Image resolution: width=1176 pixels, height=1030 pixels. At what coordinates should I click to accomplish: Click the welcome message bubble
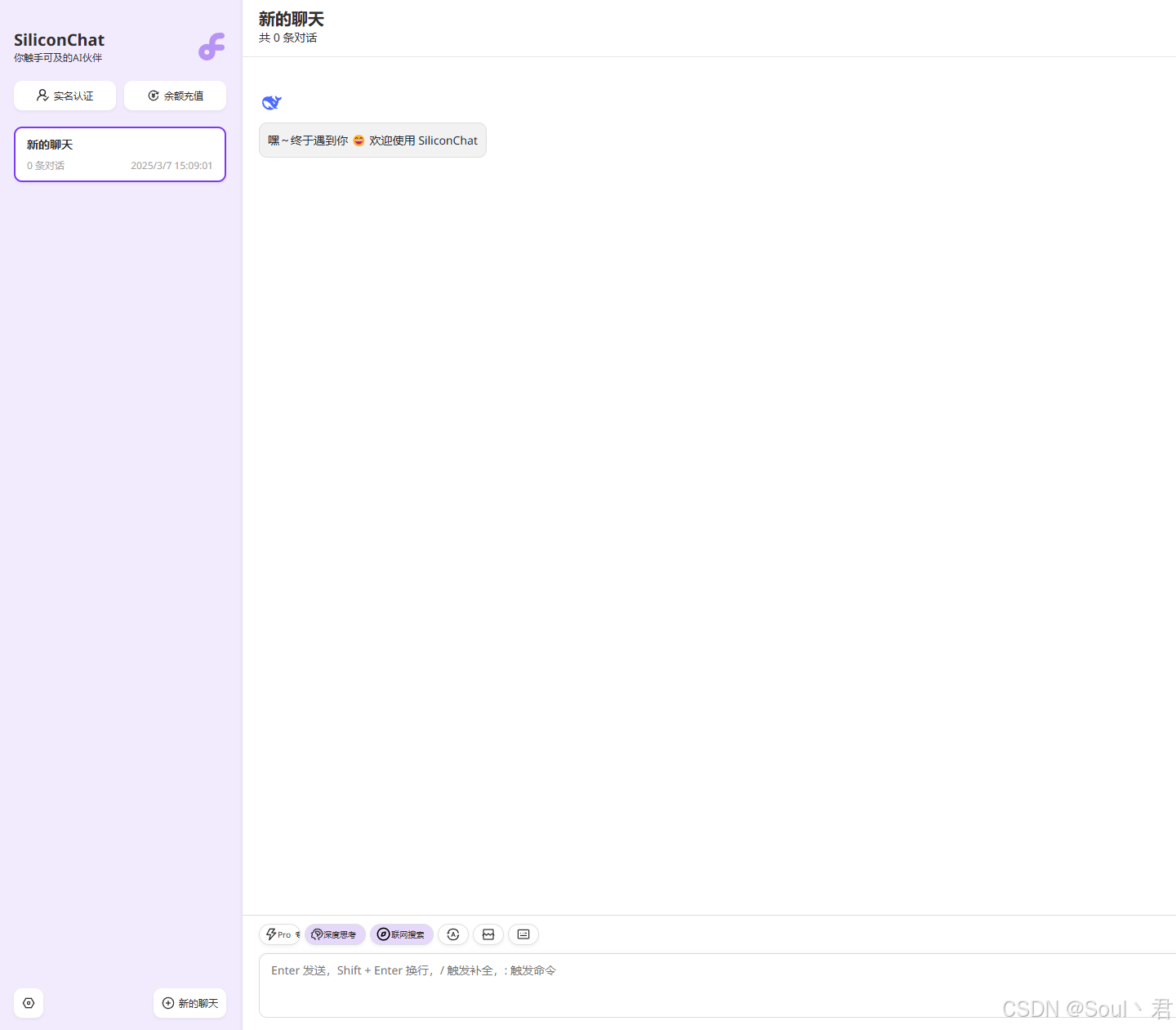[x=372, y=140]
